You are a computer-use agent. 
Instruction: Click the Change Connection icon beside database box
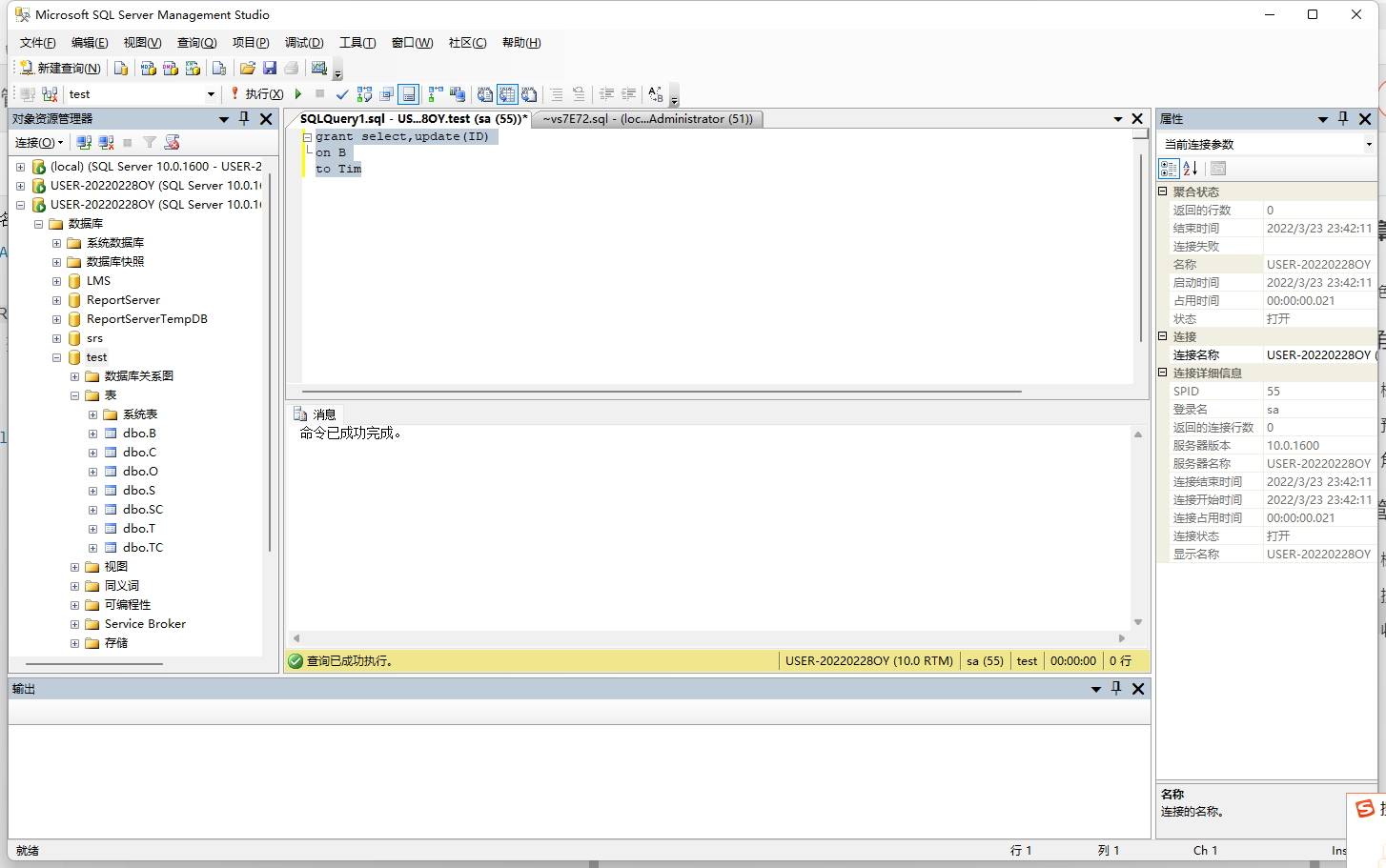[x=50, y=94]
